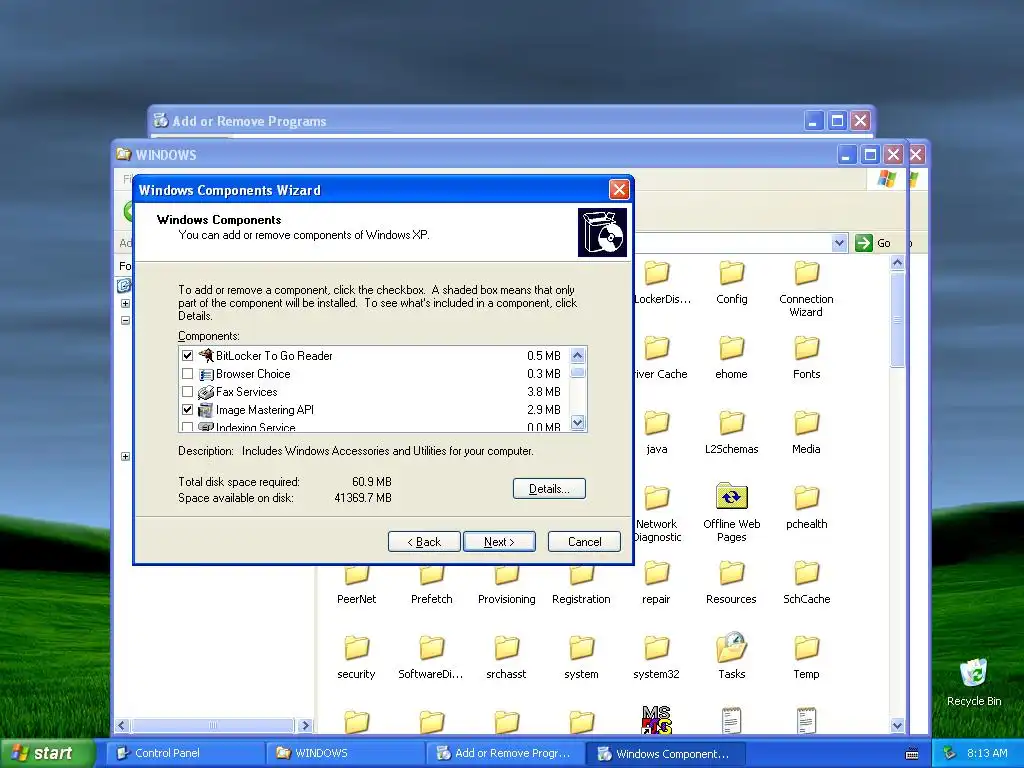Open the Resources folder
The image size is (1024, 768).
[x=731, y=575]
